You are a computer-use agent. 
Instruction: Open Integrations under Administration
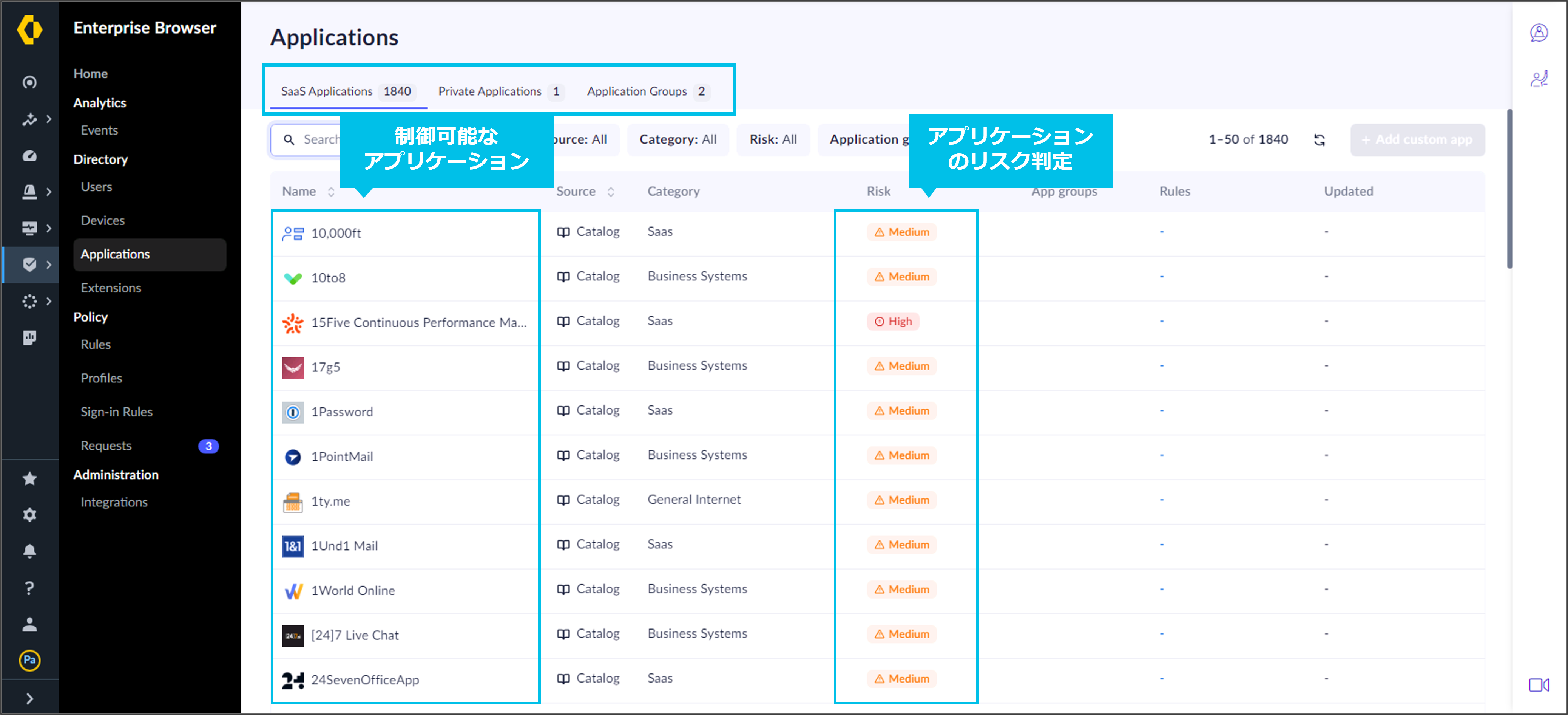point(114,503)
